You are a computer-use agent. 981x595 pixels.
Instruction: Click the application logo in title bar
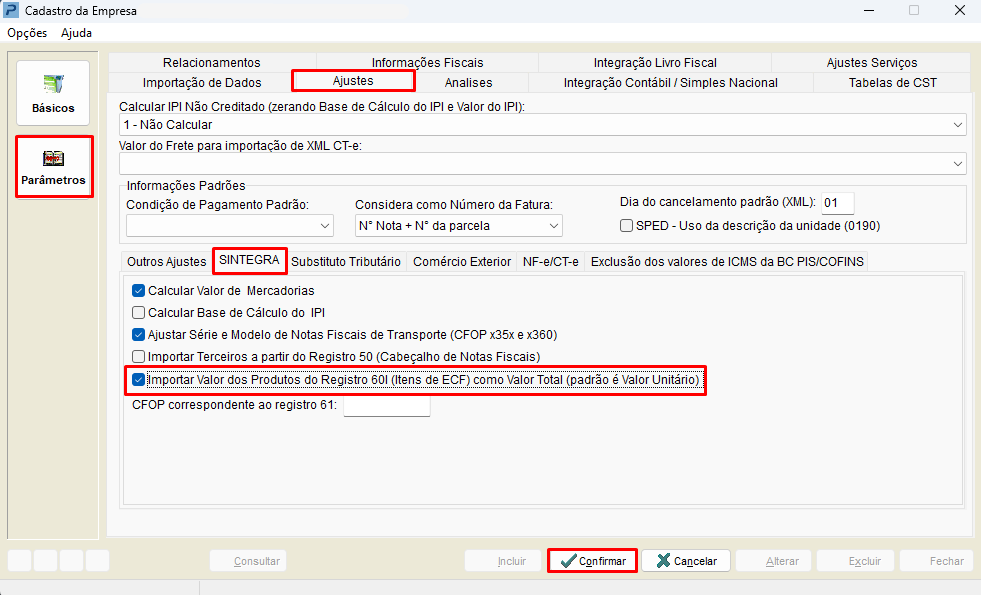11,10
